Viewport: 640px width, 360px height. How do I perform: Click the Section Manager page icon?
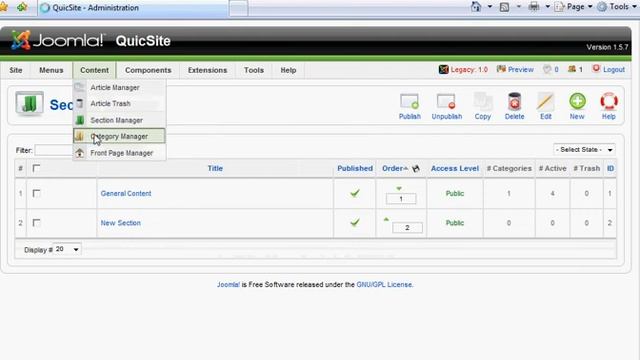[29, 104]
